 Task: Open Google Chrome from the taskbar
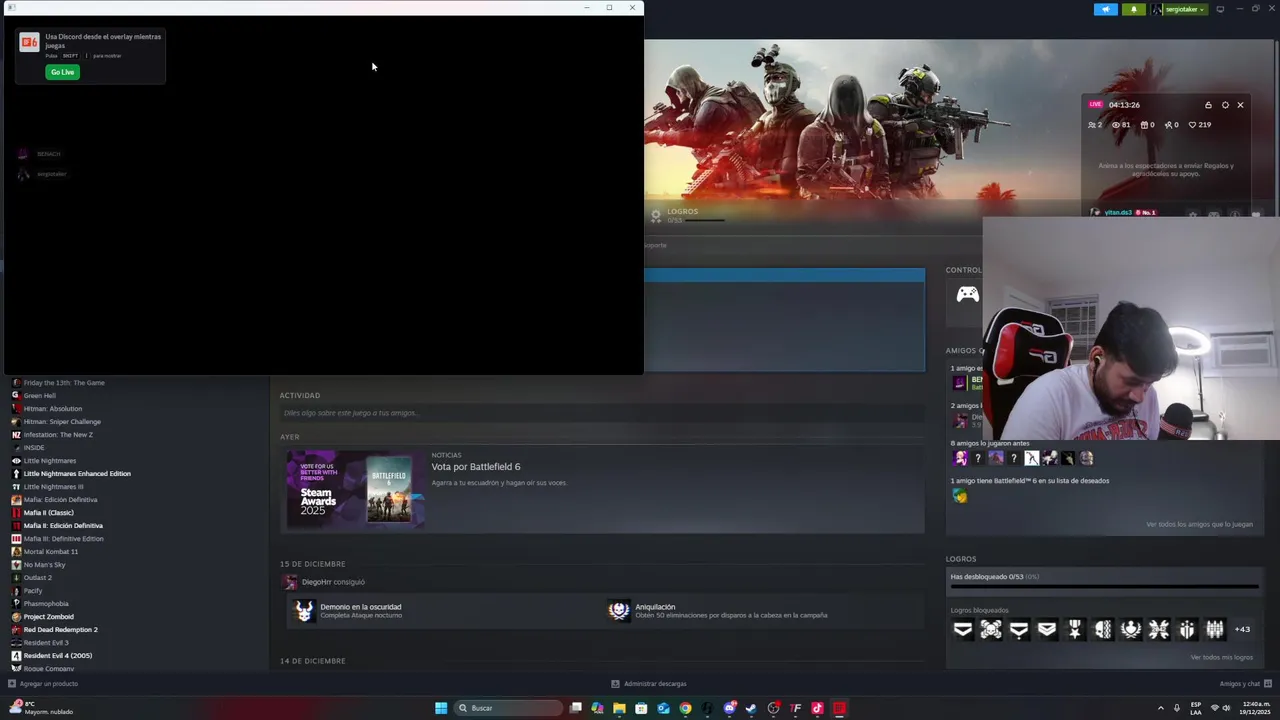coord(685,708)
